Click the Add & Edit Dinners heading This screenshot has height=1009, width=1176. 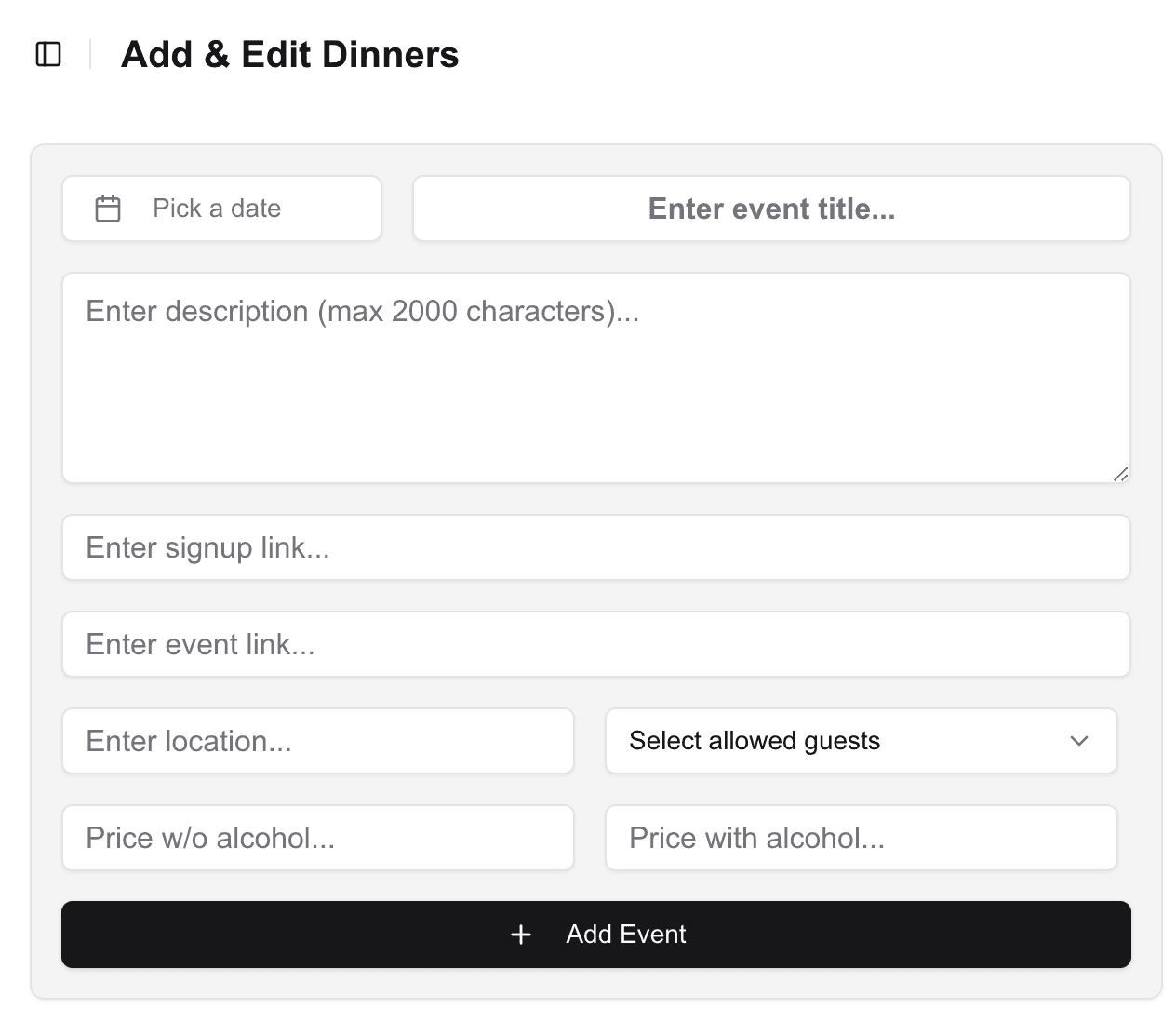(x=289, y=55)
